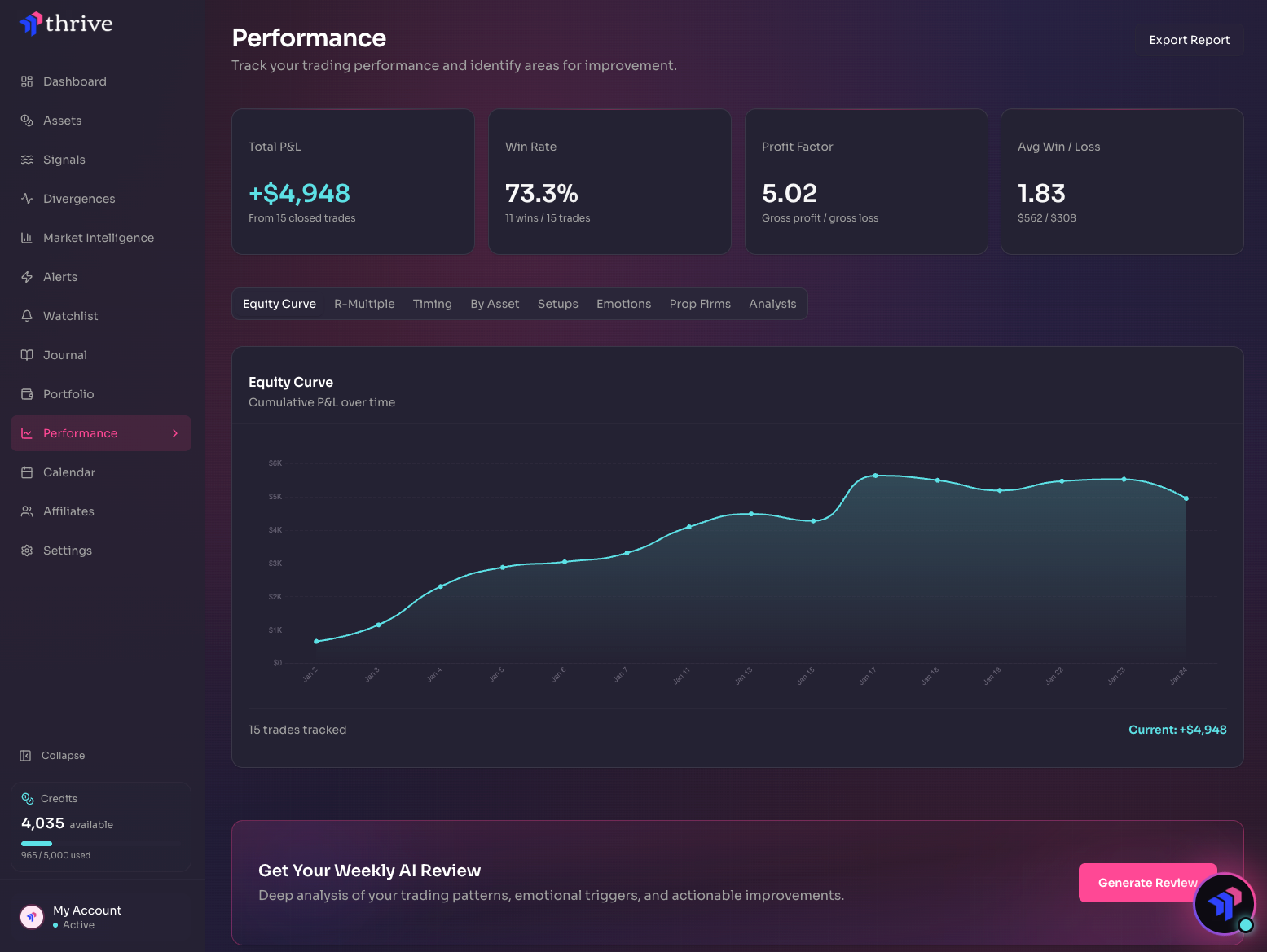This screenshot has width=1267, height=952.
Task: Open Market Intelligence from the sidebar
Action: (x=27, y=237)
